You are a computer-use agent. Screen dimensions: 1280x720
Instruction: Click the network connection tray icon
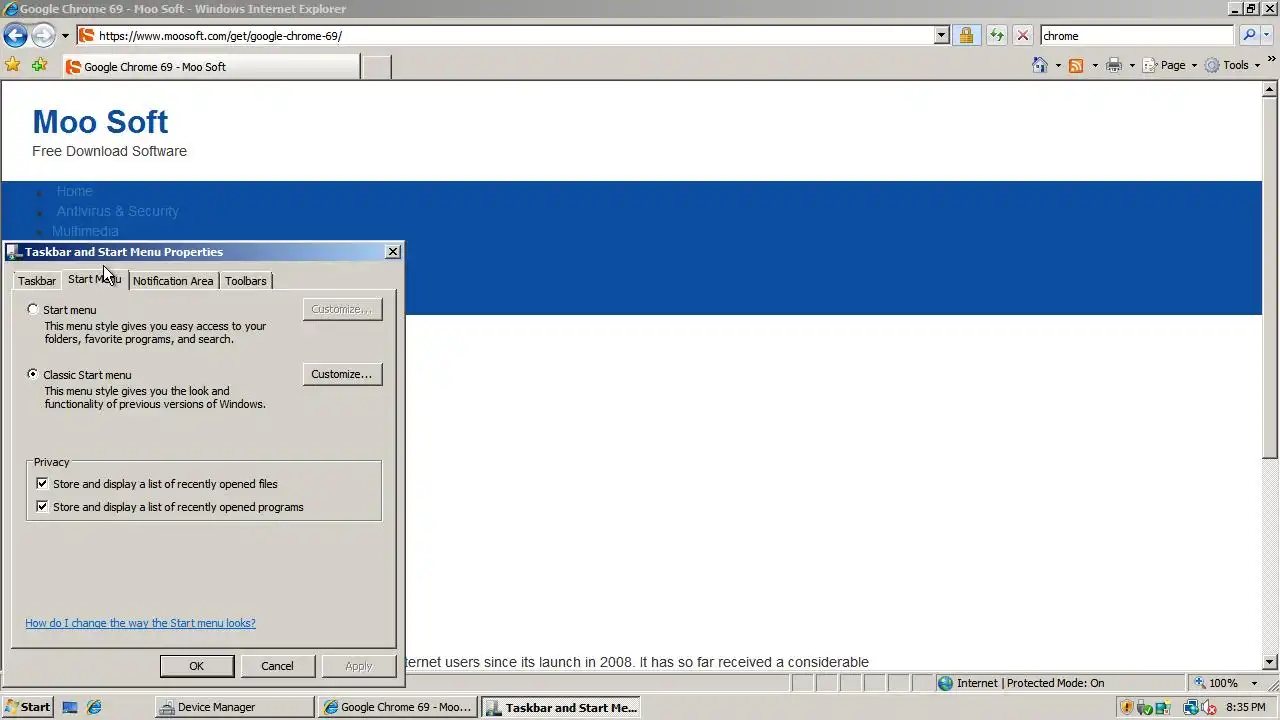click(1191, 707)
